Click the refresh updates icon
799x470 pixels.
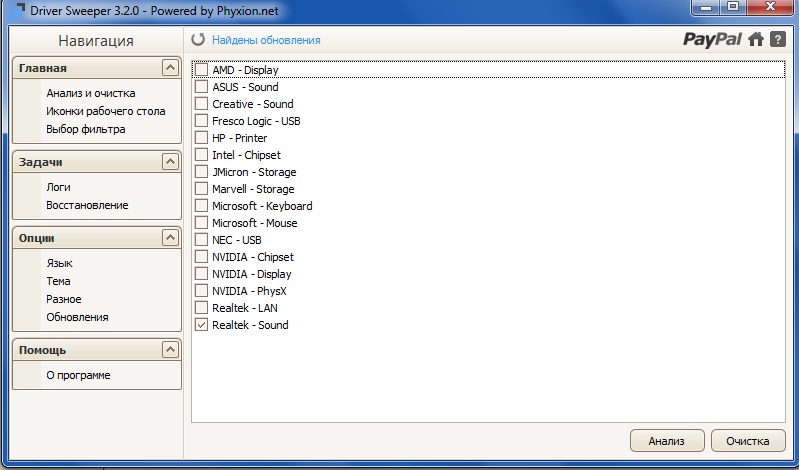[198, 39]
